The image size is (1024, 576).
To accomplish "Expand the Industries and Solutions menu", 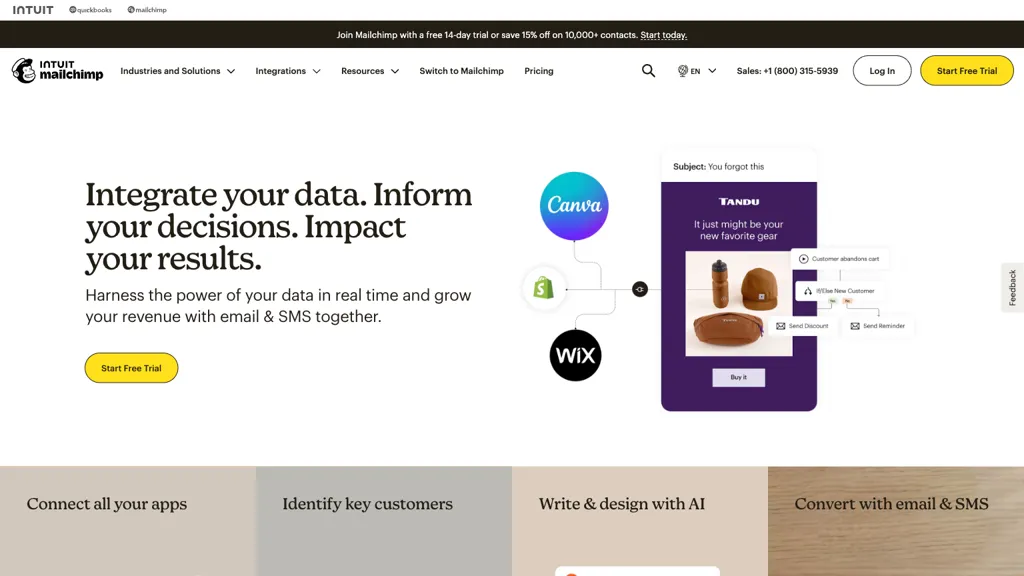I will tap(178, 71).
